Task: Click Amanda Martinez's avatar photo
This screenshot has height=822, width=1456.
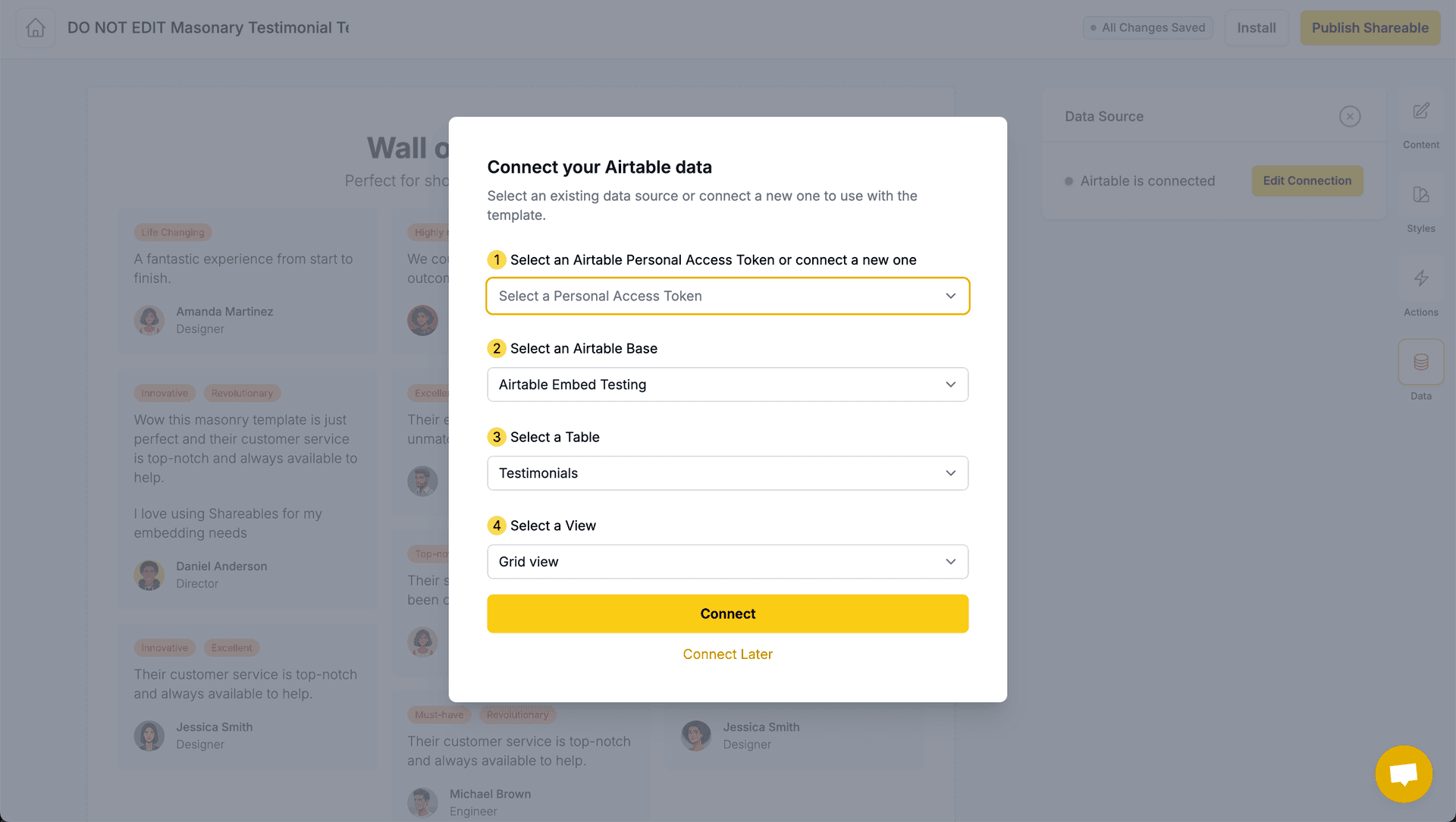Action: 149,320
